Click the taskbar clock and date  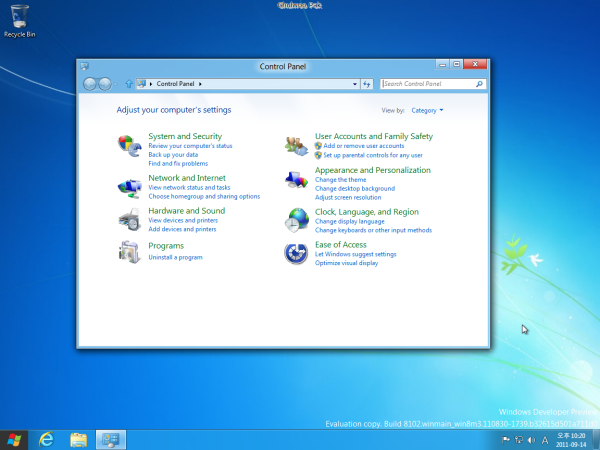coord(571,440)
